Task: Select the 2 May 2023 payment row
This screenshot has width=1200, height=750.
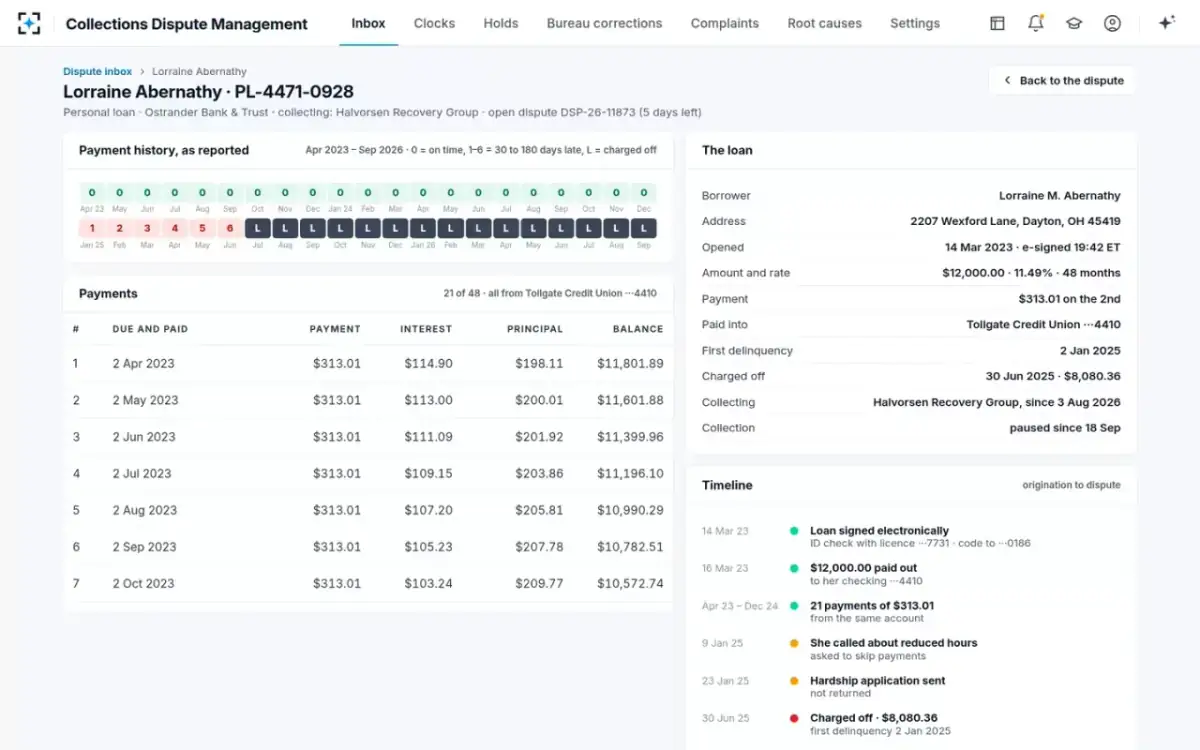Action: point(368,400)
